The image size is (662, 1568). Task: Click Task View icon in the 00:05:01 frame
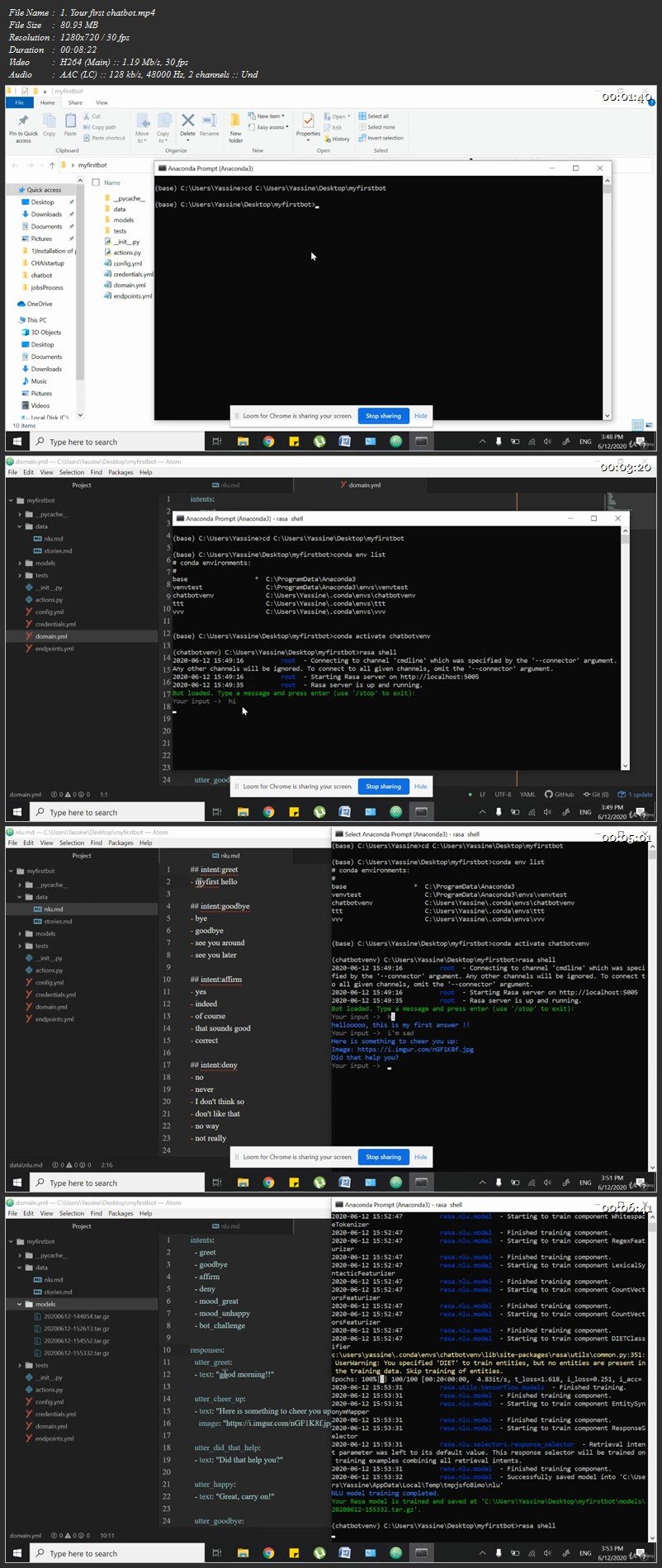pyautogui.click(x=217, y=1183)
